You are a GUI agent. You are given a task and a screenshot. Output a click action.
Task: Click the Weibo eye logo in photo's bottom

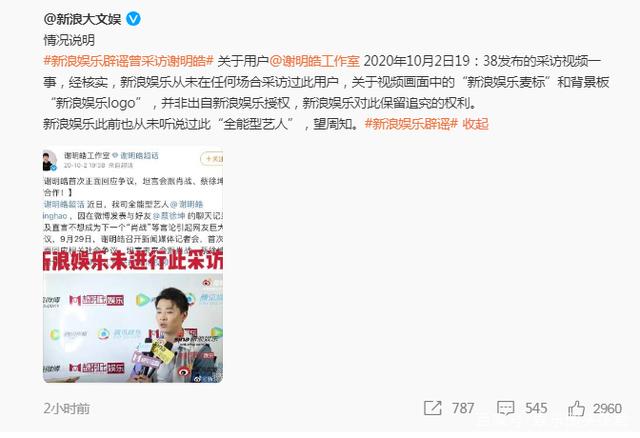184,371
